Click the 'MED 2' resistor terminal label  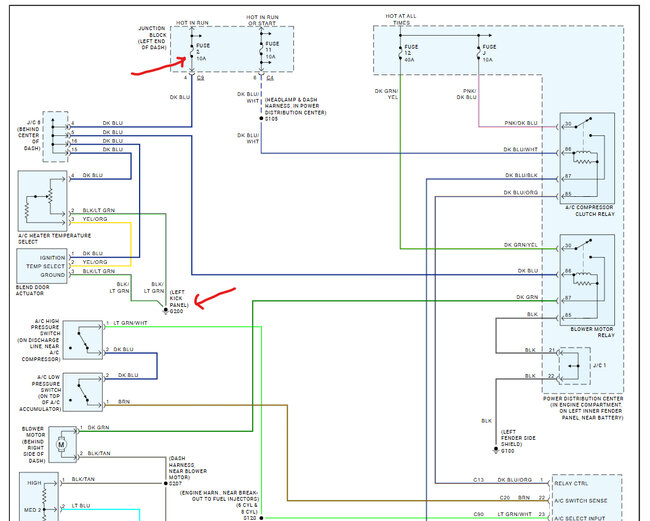[32, 509]
